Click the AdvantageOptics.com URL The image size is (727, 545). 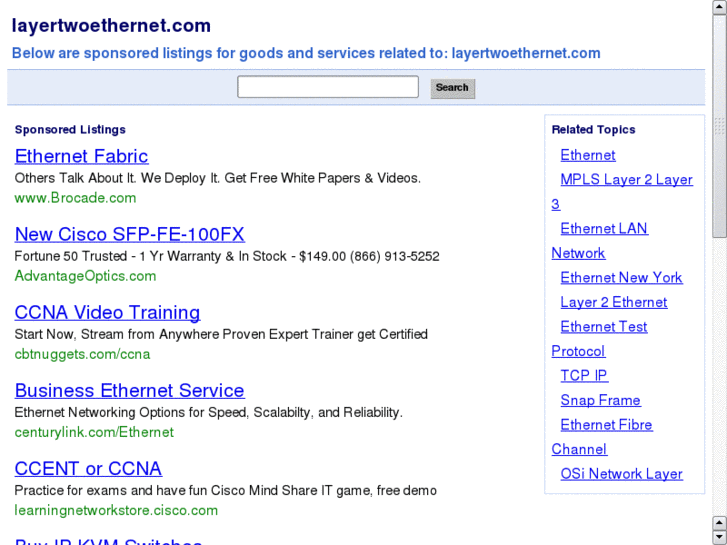85,276
